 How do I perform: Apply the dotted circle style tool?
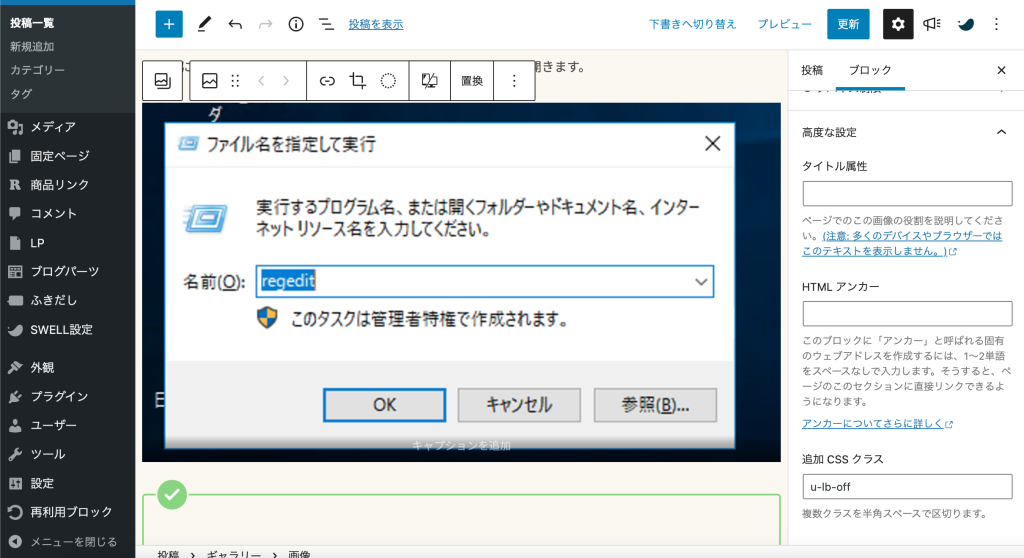(388, 80)
